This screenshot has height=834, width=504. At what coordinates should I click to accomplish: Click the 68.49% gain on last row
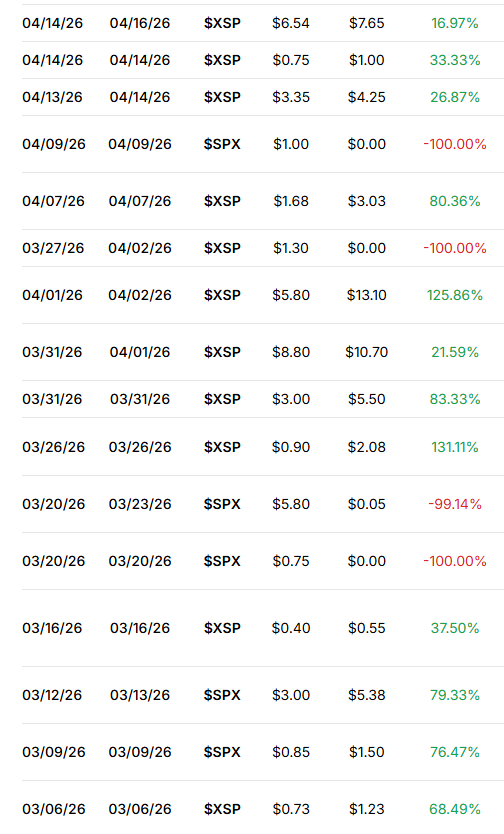point(455,810)
